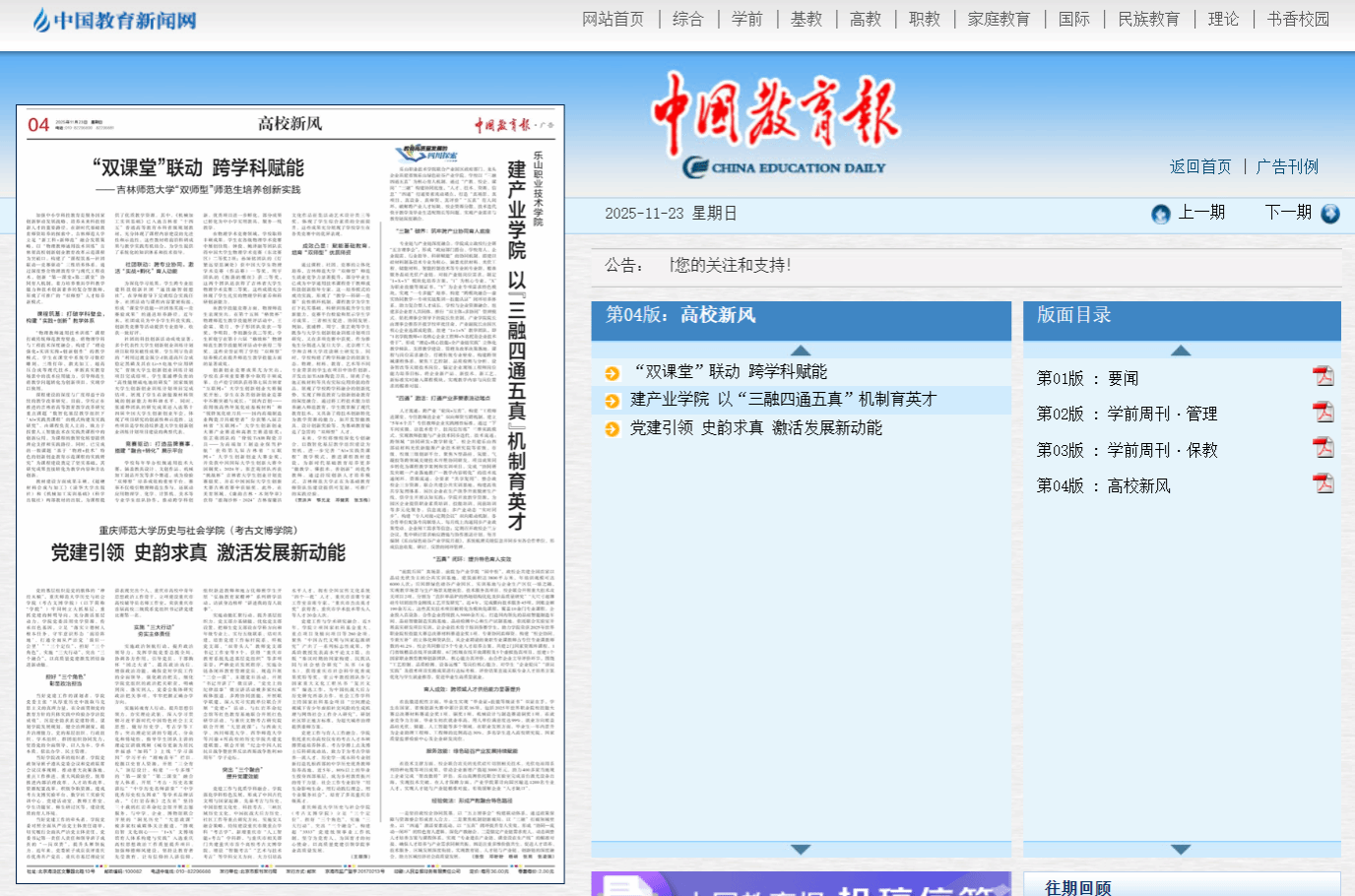The image size is (1355, 896).
Task: Select 第02版 学前周刊·管理 in page directory
Action: [1127, 415]
